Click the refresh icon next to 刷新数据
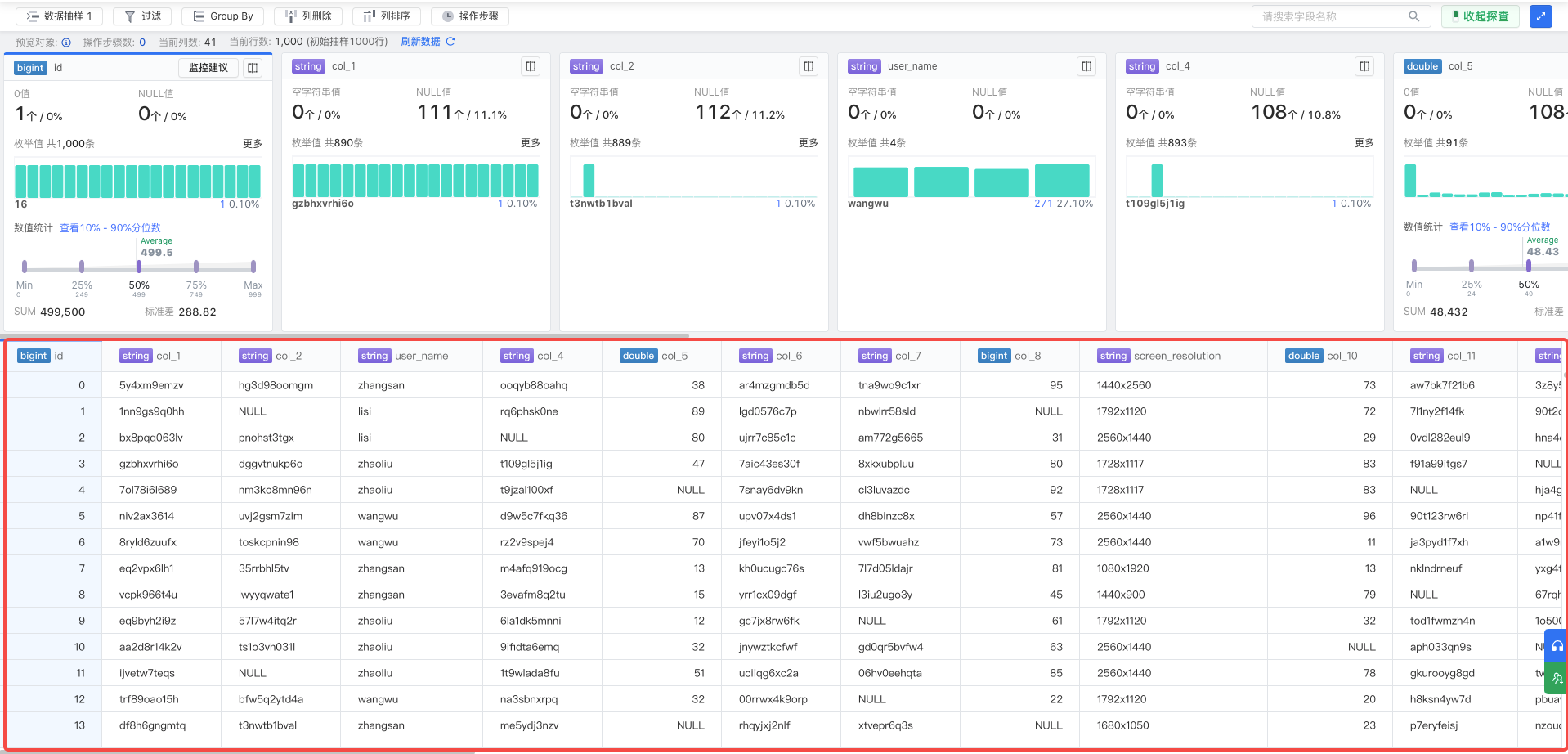 (x=450, y=42)
